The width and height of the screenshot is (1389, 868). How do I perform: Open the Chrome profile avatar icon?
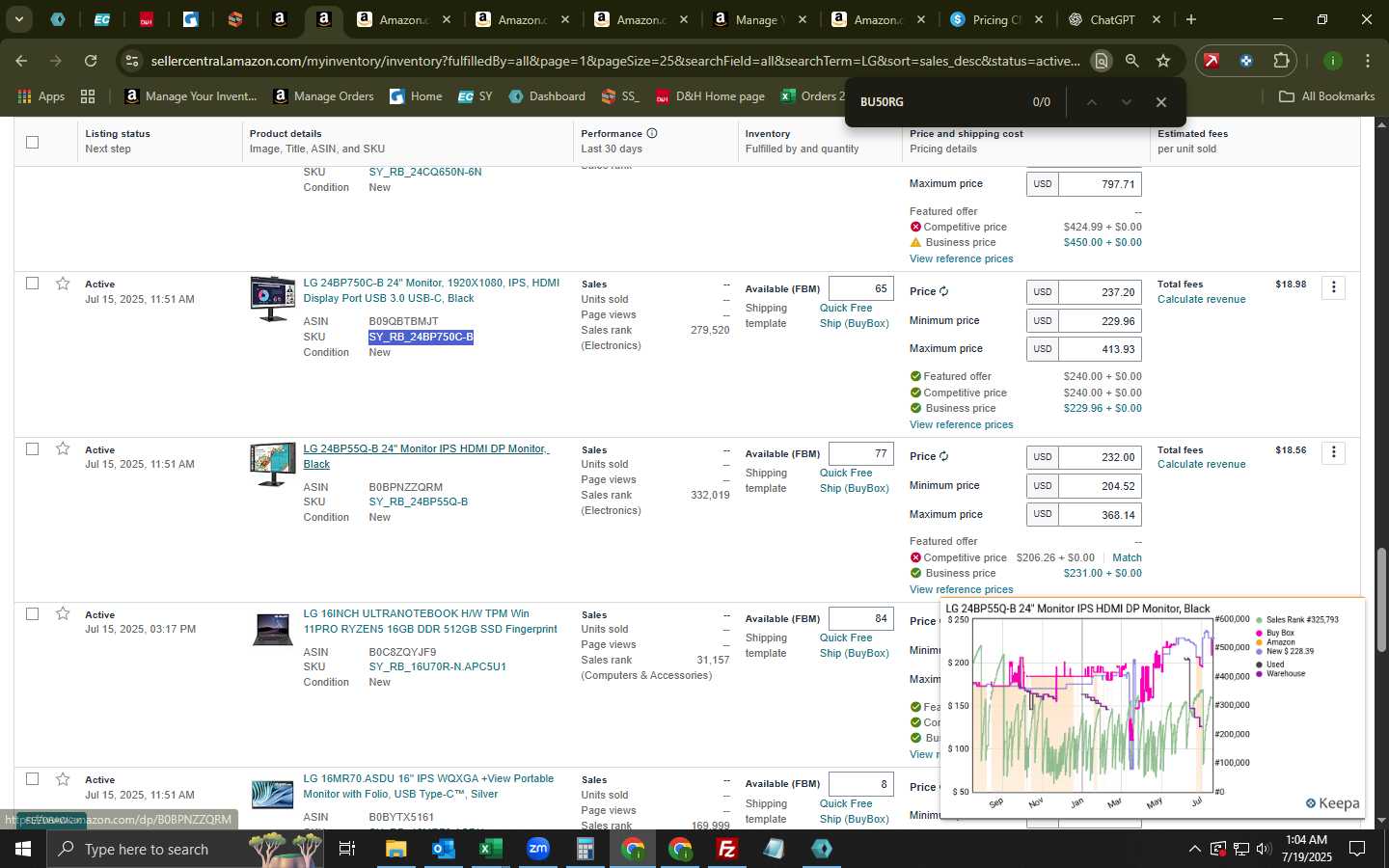click(1333, 61)
